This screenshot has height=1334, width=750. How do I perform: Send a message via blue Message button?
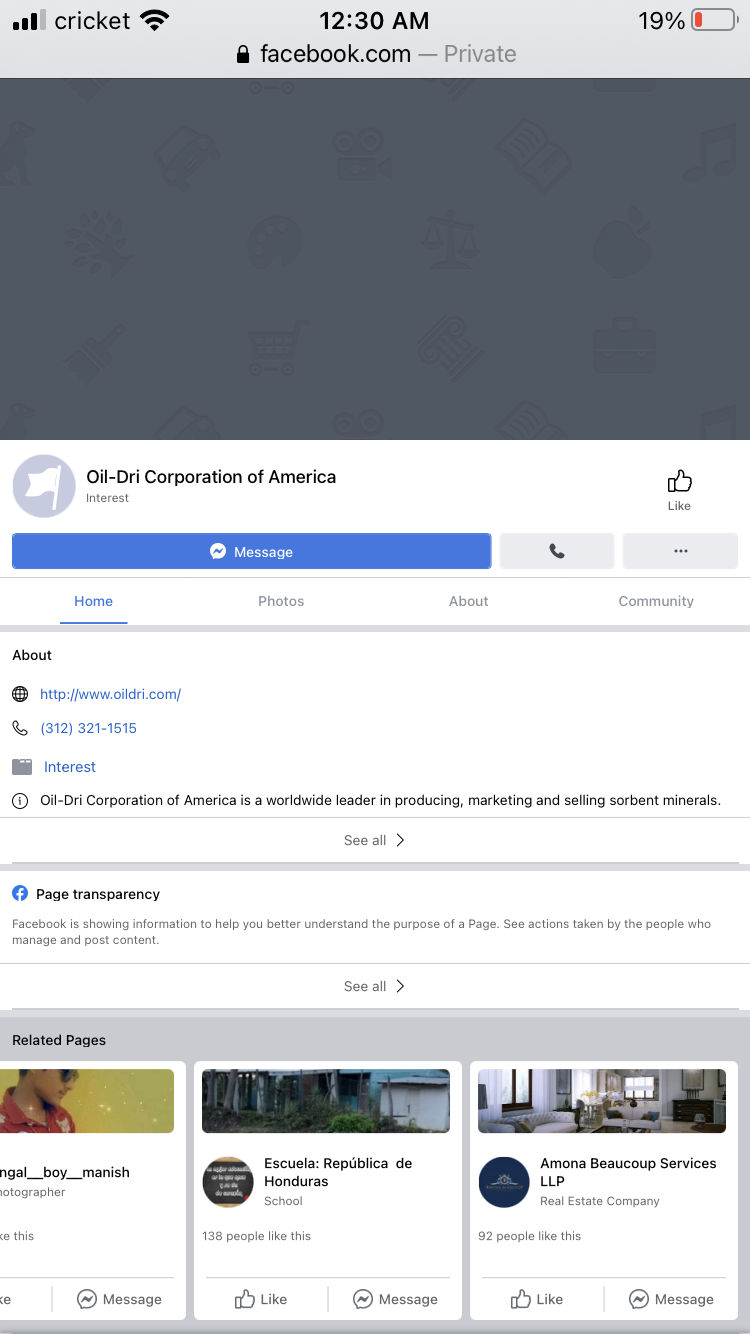[x=251, y=551]
